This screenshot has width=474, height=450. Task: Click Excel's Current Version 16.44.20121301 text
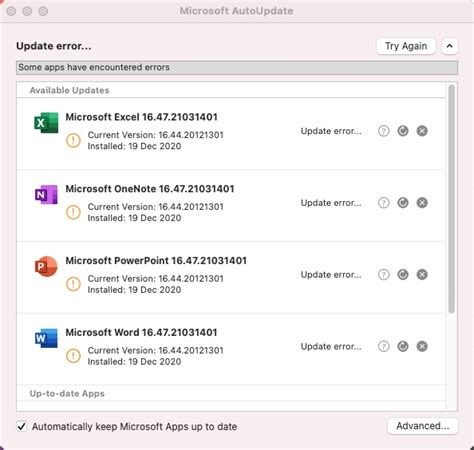[x=156, y=135]
